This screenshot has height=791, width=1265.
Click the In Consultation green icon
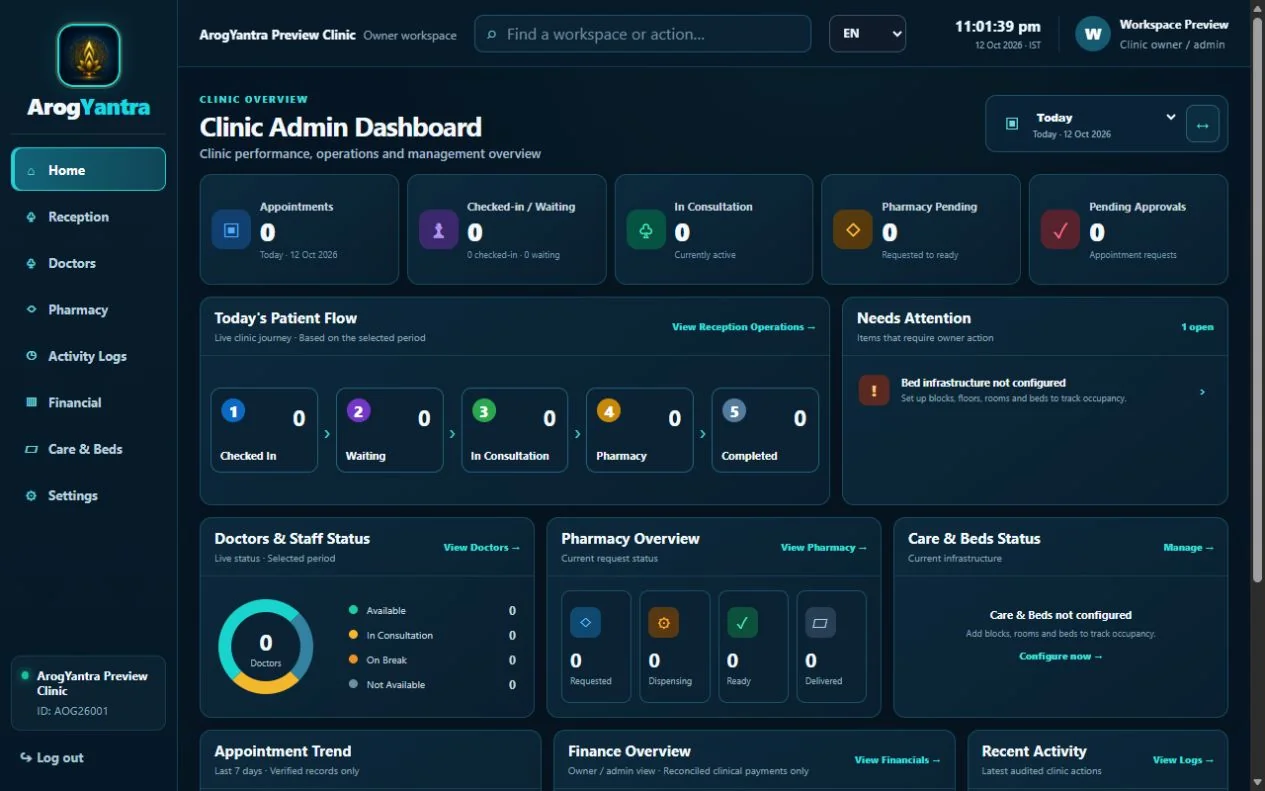click(x=646, y=230)
